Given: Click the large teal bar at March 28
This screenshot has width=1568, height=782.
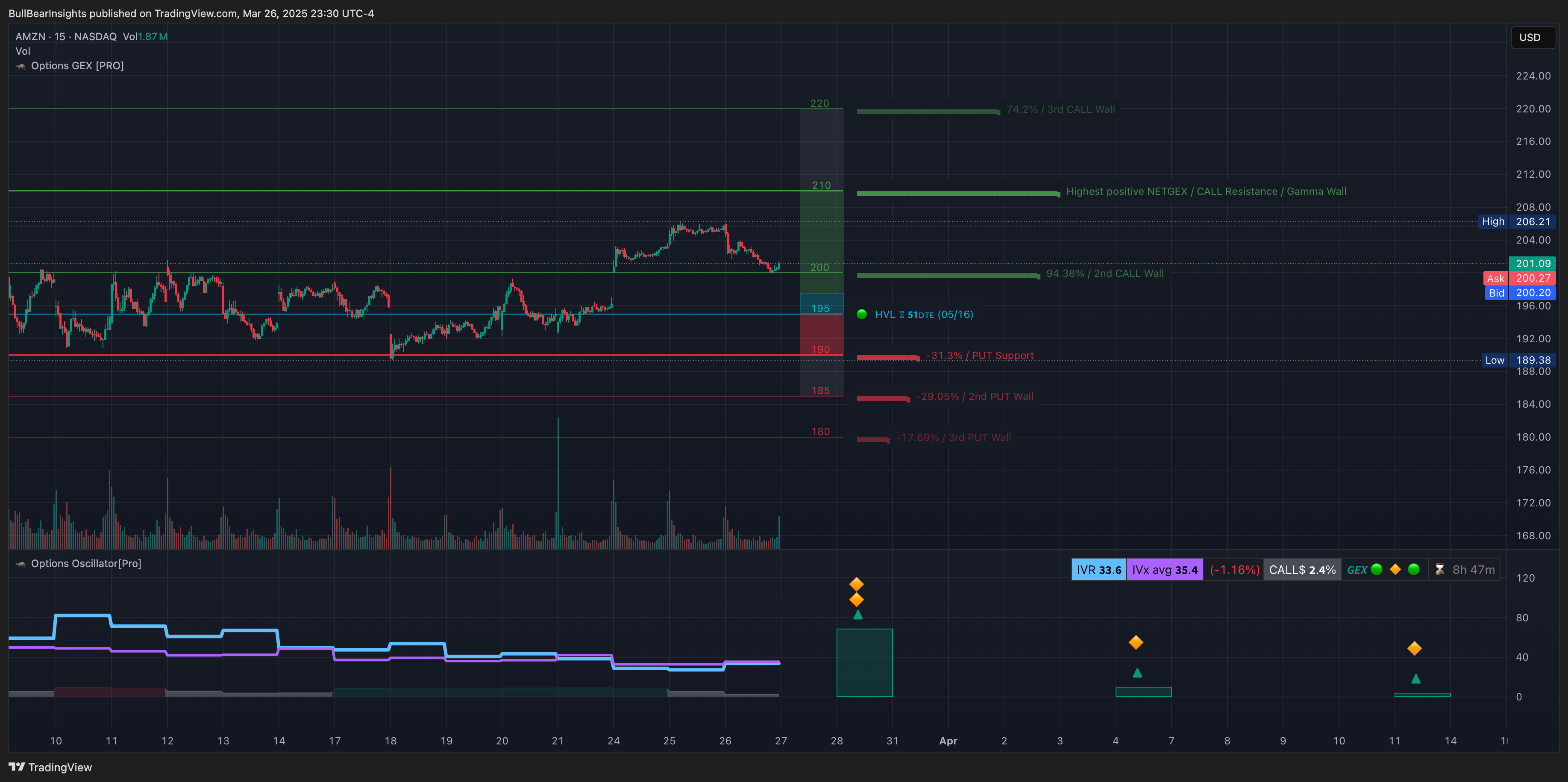Looking at the screenshot, I should (x=864, y=663).
